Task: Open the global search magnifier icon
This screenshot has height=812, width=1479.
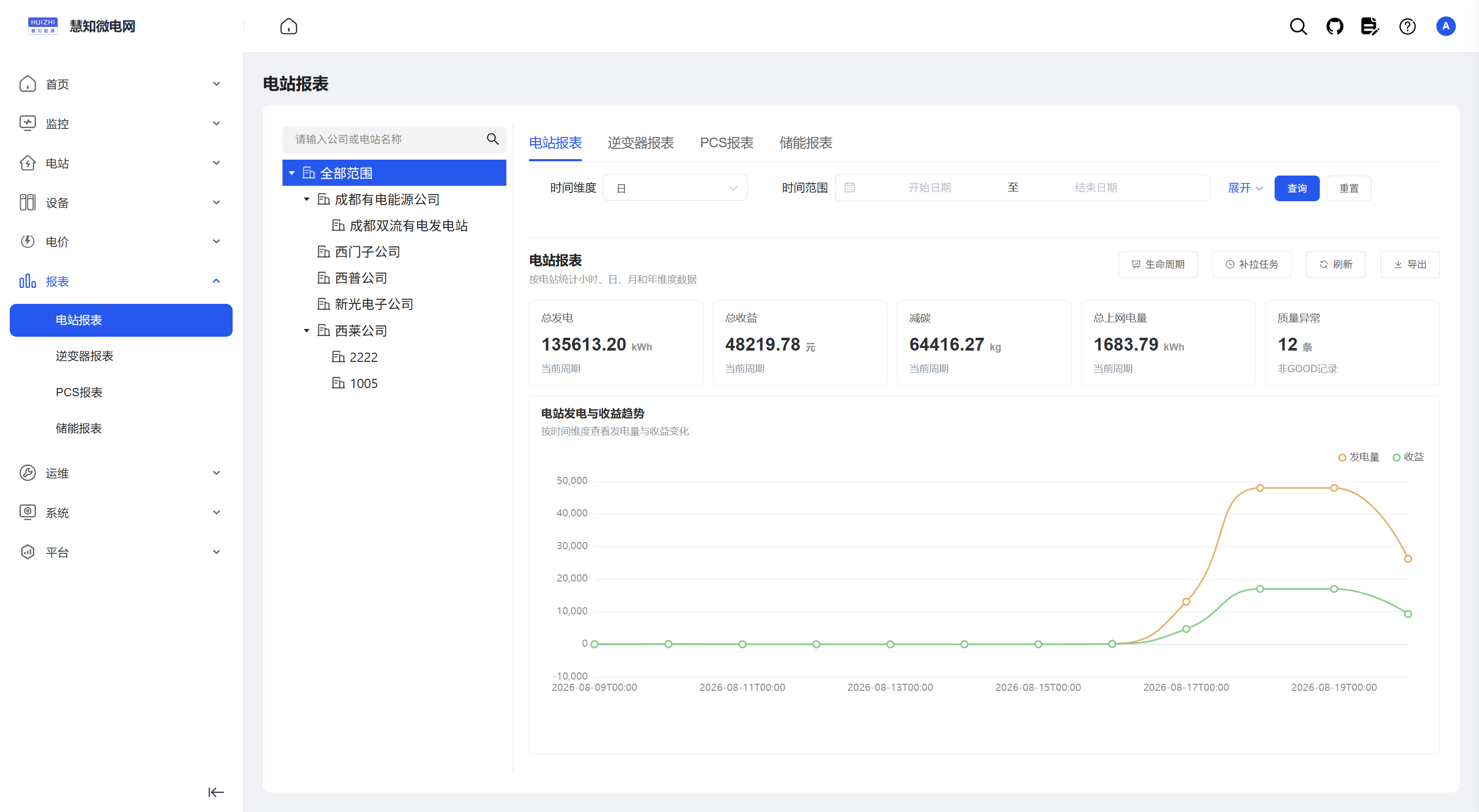Action: [x=1298, y=26]
